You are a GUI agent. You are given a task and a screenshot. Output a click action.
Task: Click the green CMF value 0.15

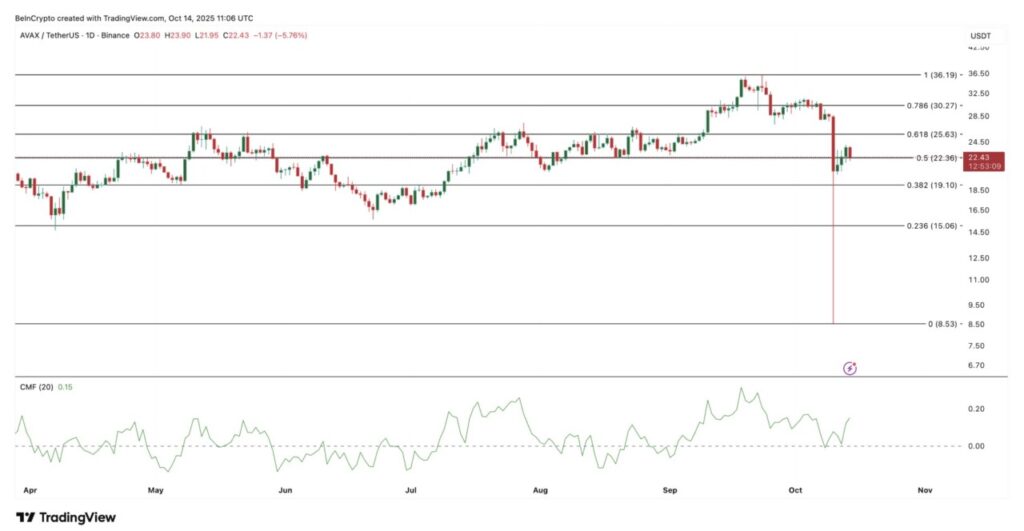pos(66,386)
